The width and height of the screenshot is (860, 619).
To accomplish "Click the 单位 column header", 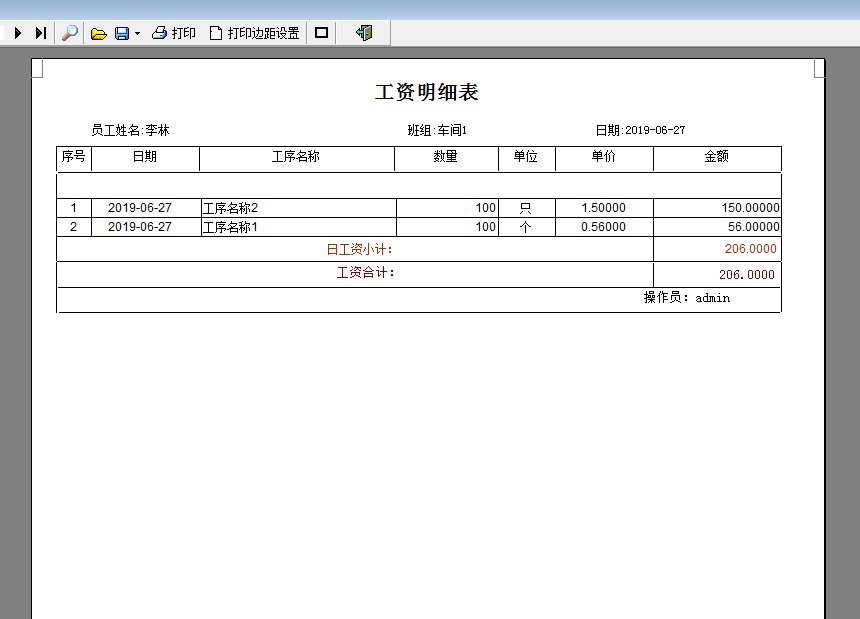I will coord(525,157).
